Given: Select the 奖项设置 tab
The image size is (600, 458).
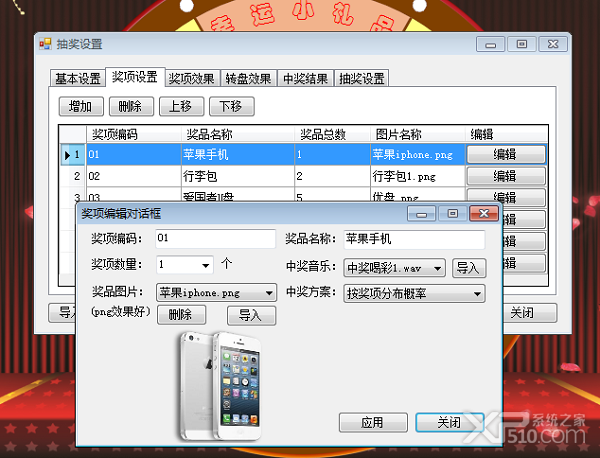Looking at the screenshot, I should pos(135,77).
